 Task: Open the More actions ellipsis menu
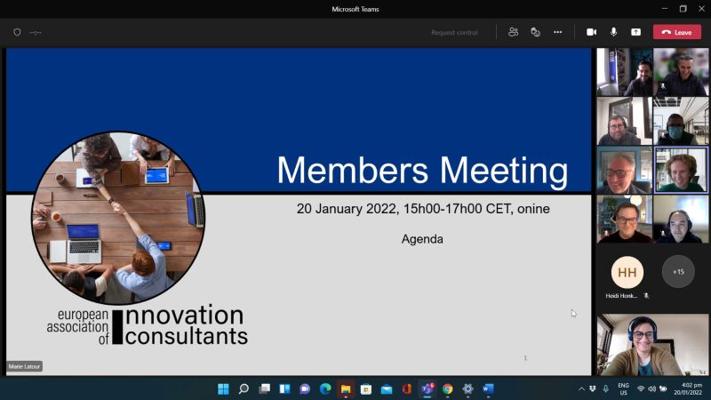pos(557,32)
